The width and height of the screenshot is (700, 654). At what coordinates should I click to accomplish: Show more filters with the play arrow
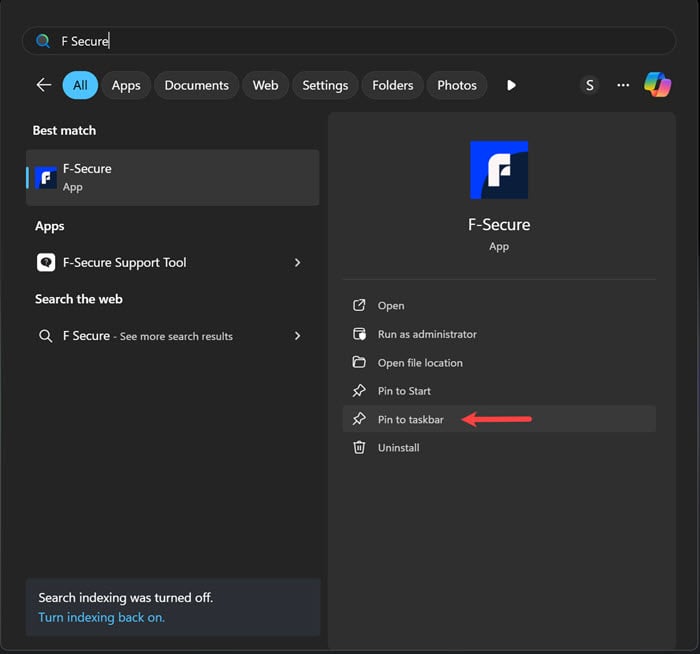511,85
